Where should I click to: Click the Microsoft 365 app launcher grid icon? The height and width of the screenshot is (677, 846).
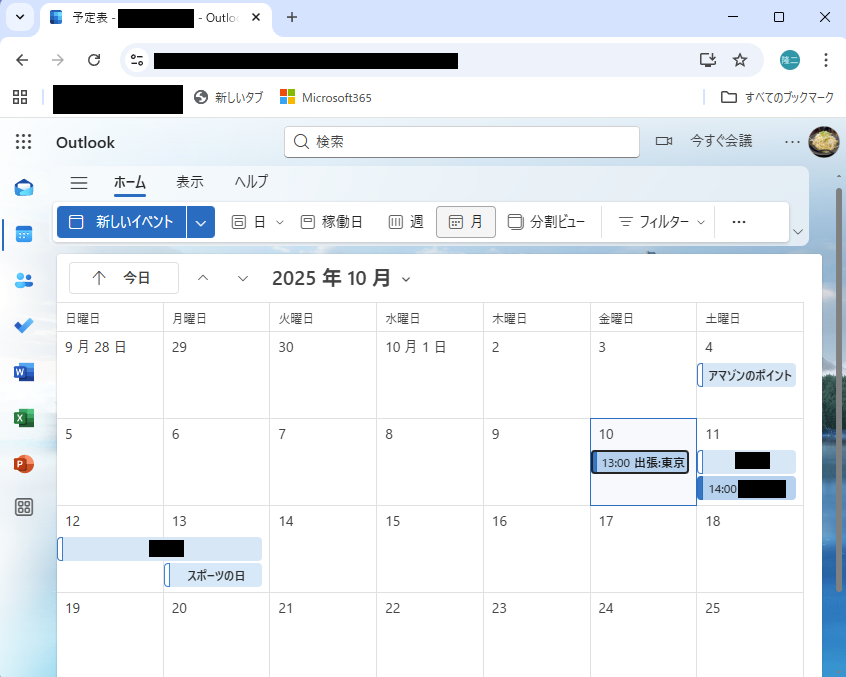(x=23, y=142)
